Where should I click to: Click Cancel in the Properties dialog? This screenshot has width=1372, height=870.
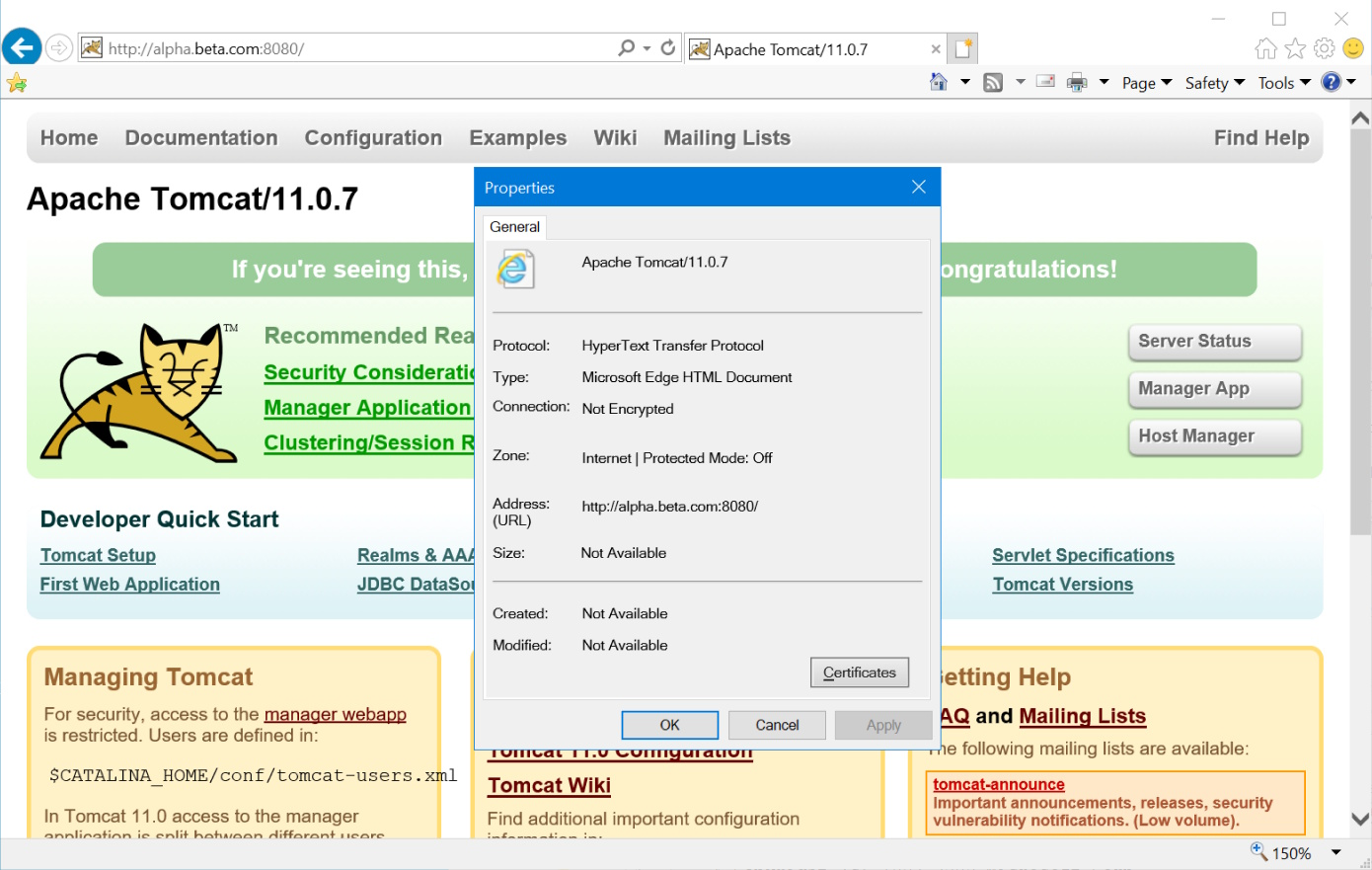(777, 725)
